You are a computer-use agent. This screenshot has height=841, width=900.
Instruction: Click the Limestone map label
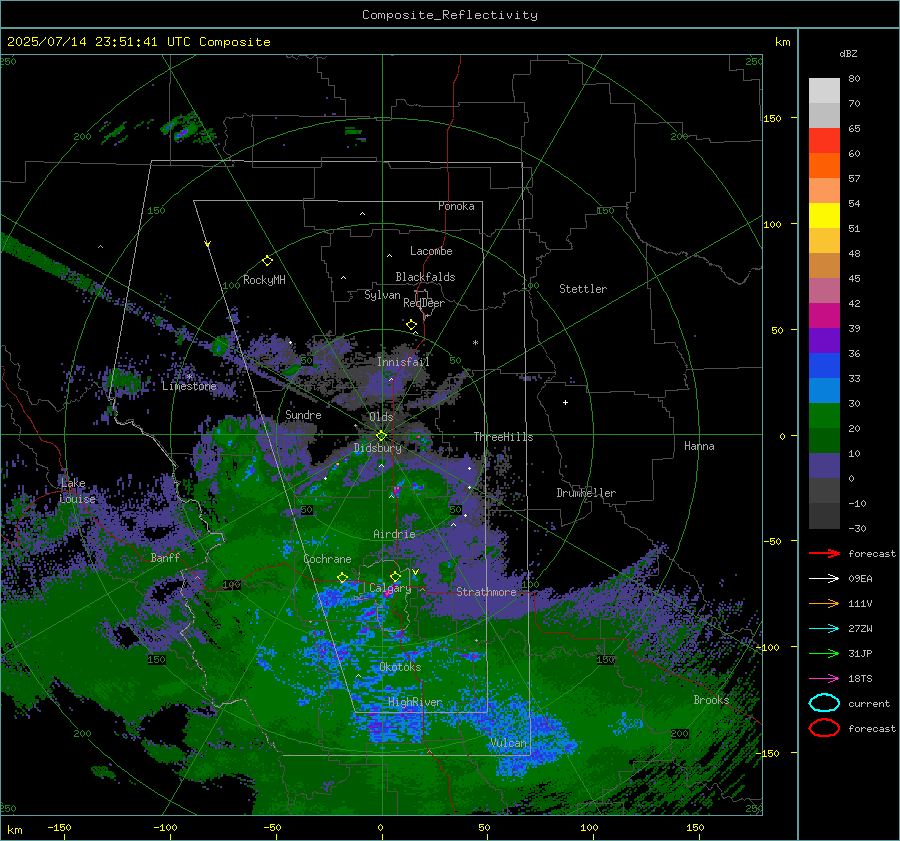(189, 386)
